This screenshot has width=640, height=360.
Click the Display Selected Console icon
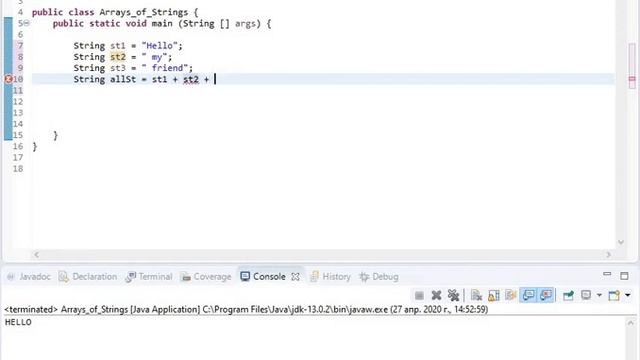click(586, 295)
